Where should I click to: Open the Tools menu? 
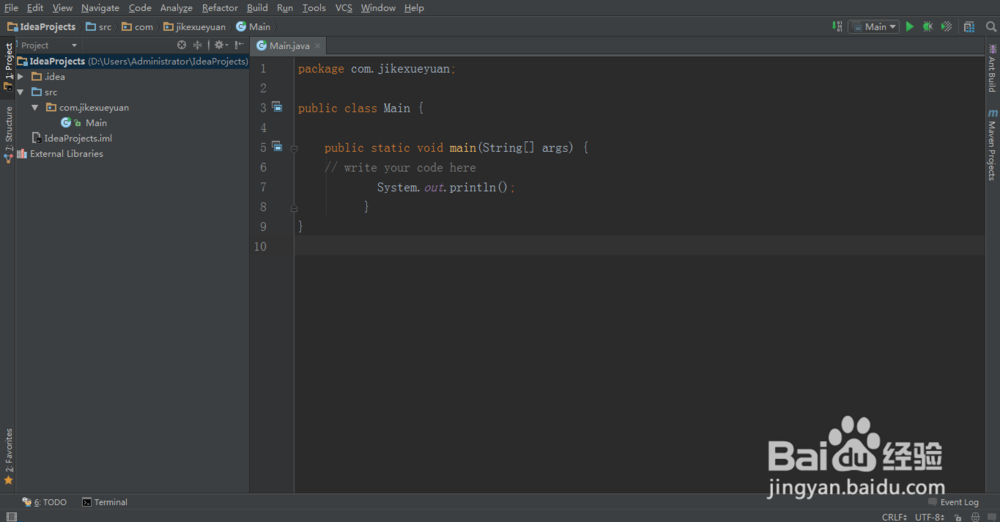pos(314,8)
